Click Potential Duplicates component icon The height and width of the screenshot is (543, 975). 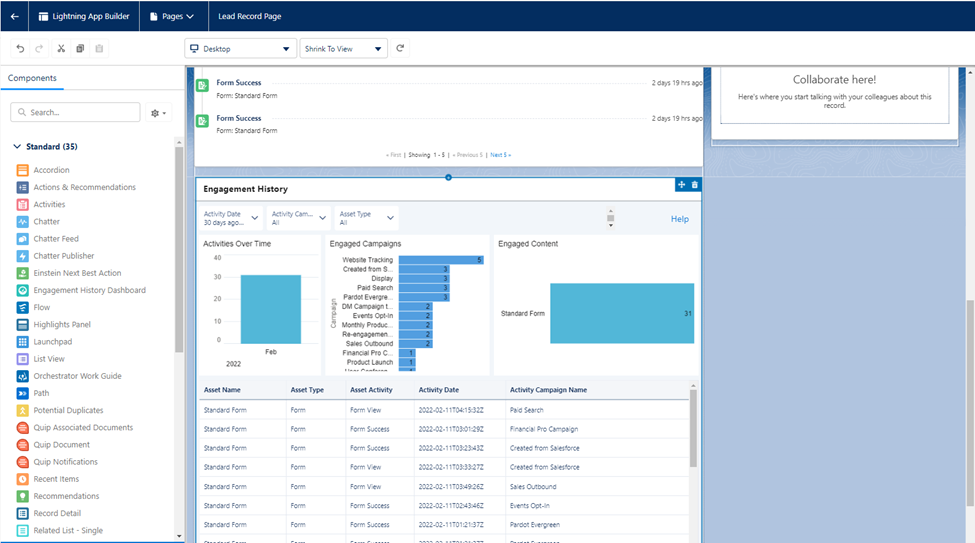tap(22, 411)
